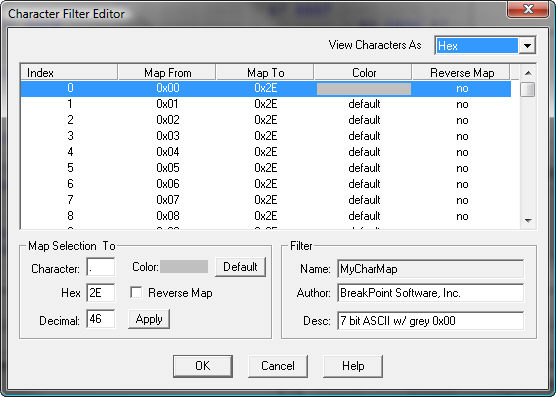556x397 pixels.
Task: Click the Hex input field
Action: point(101,293)
